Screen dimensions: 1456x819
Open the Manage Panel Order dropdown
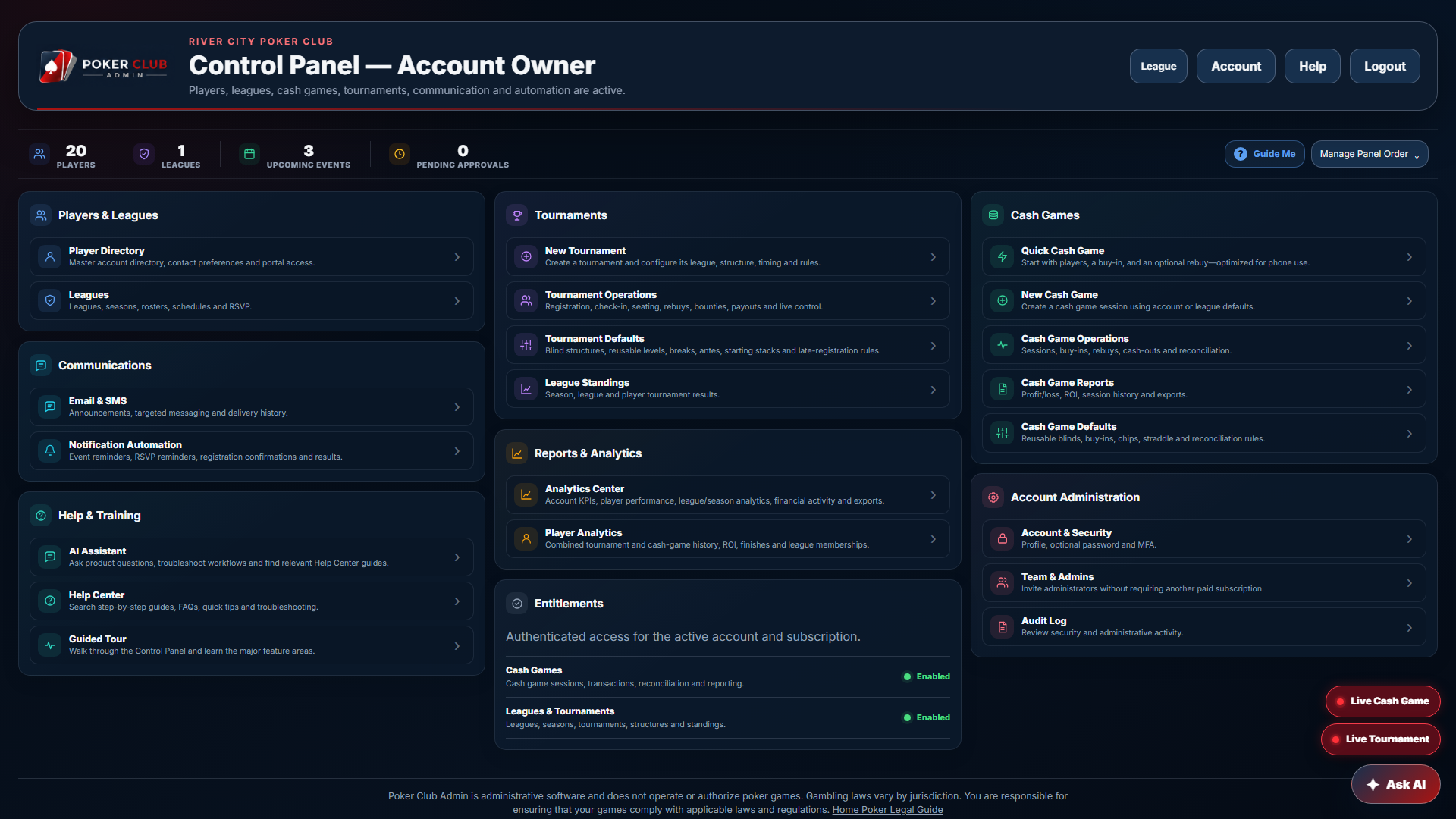pos(1370,154)
